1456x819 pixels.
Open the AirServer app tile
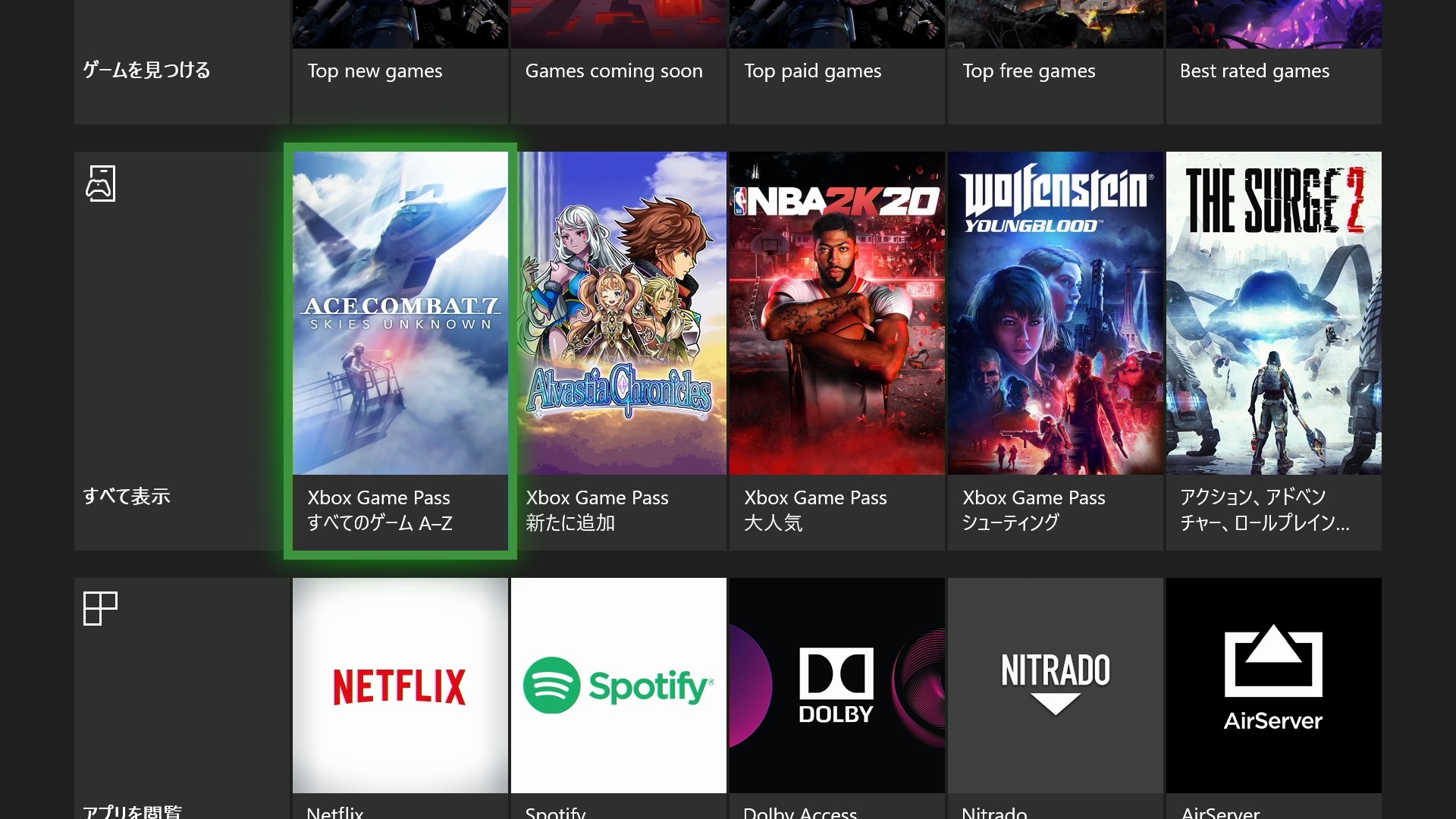click(x=1273, y=686)
